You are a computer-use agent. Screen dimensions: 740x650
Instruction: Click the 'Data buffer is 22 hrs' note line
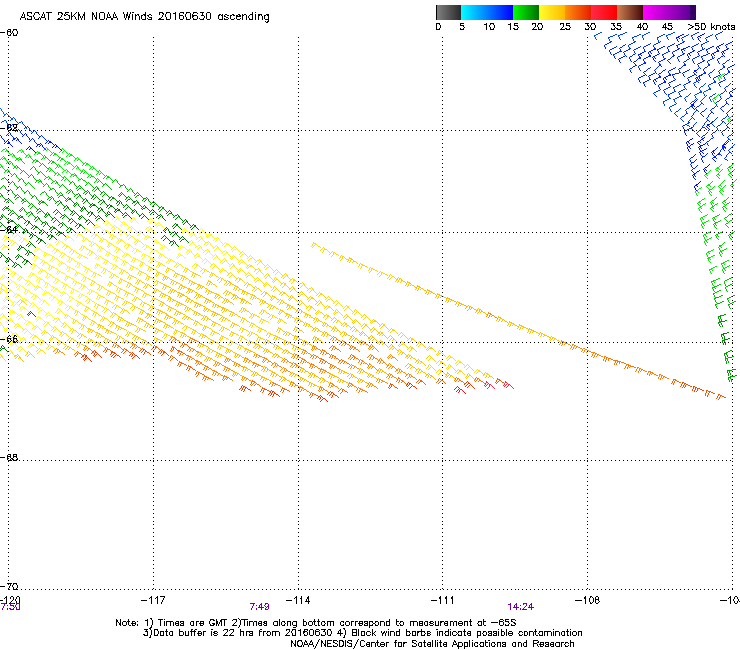(x=362, y=633)
